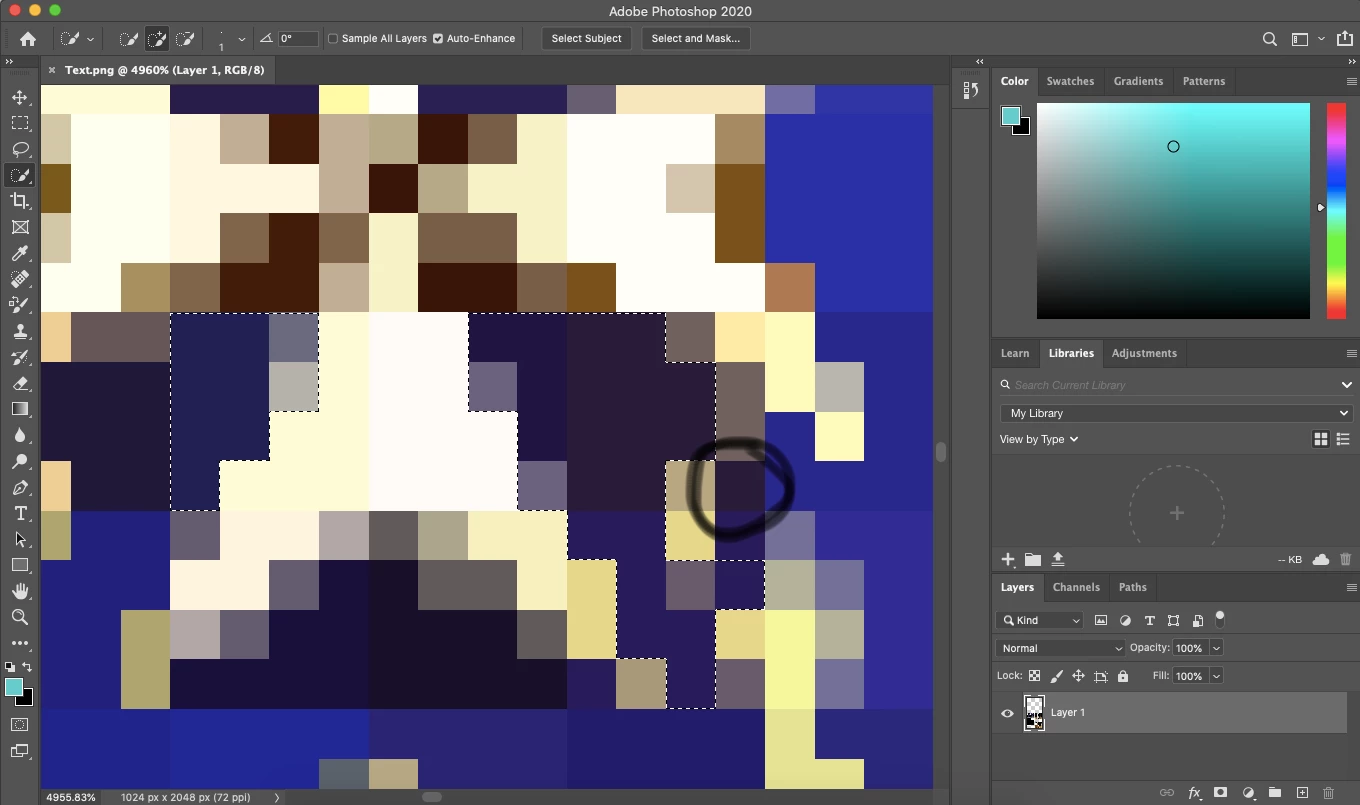This screenshot has width=1360, height=805.
Task: Uncheck the Auto-Enhance checkbox
Action: [438, 39]
